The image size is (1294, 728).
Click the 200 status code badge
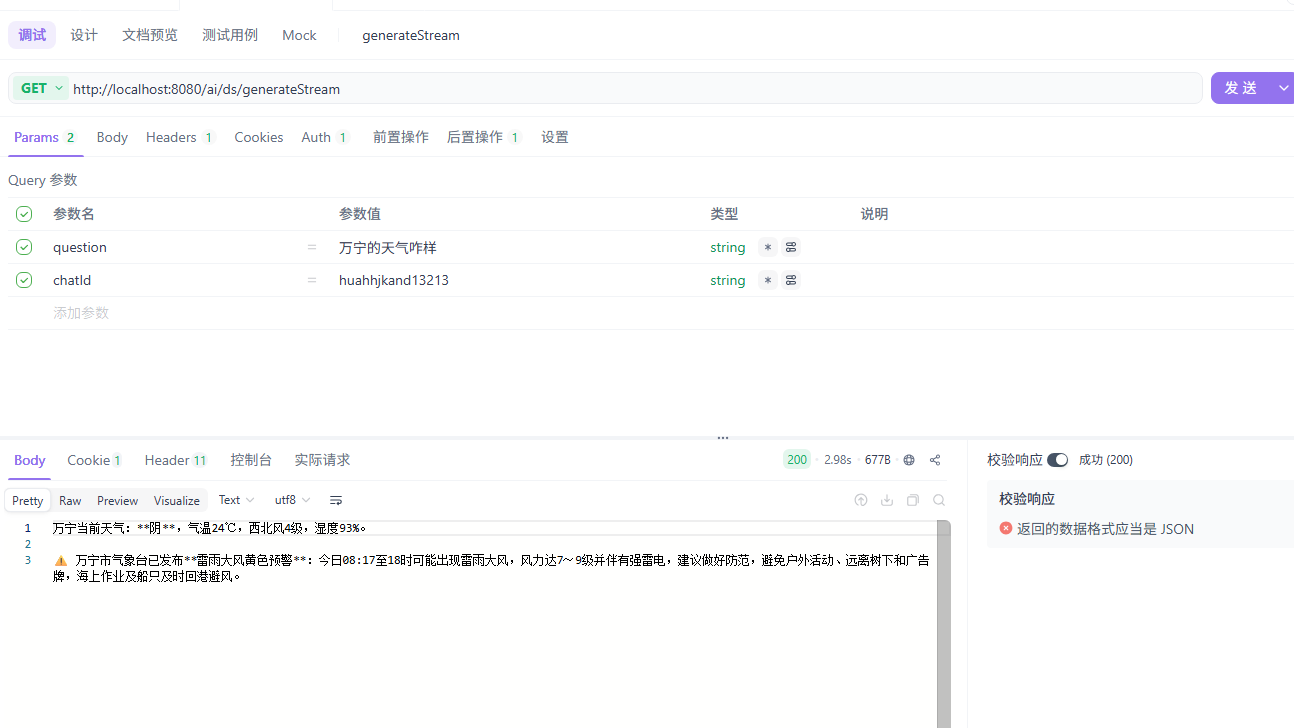point(797,460)
